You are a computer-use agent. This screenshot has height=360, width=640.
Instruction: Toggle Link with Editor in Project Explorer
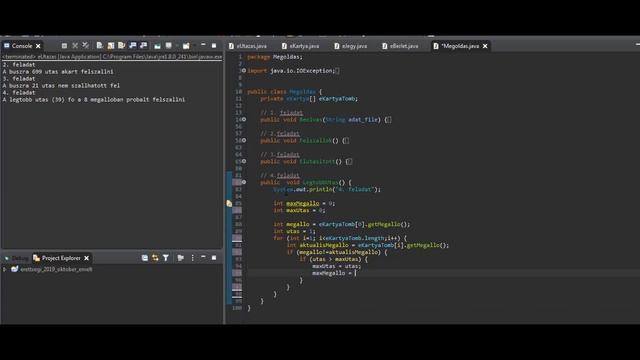coord(155,258)
